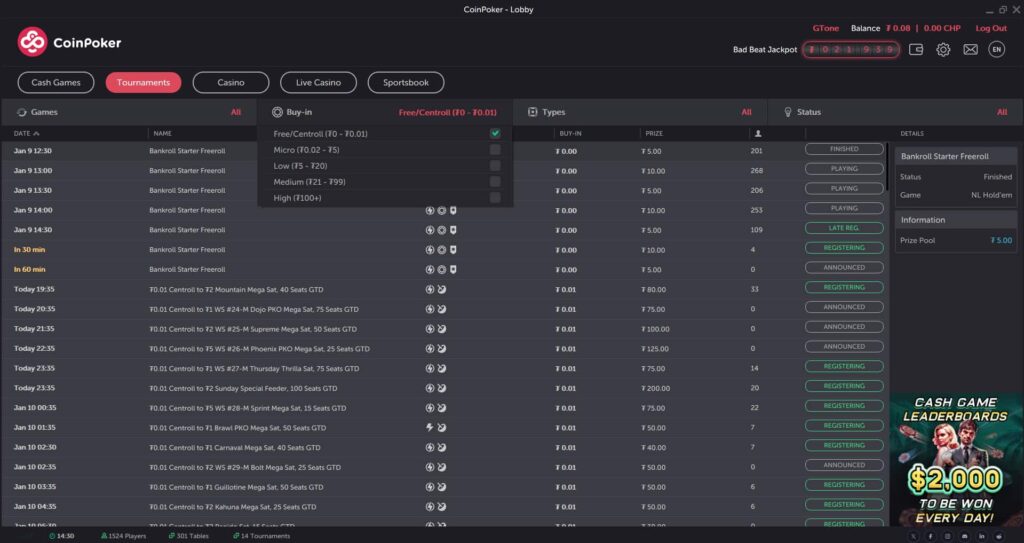Click the players count column header icon
1024x543 pixels.
tap(757, 133)
